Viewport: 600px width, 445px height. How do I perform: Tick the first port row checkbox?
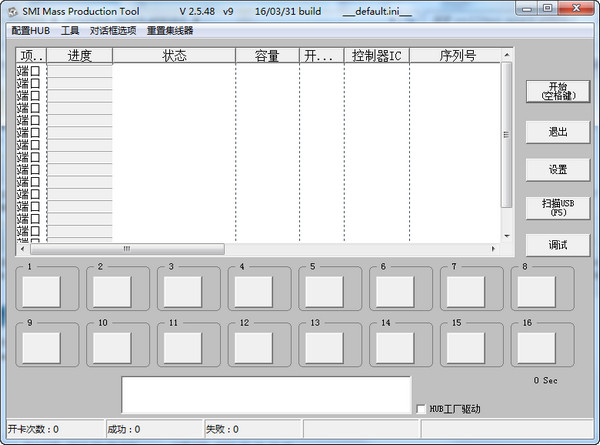click(35, 71)
